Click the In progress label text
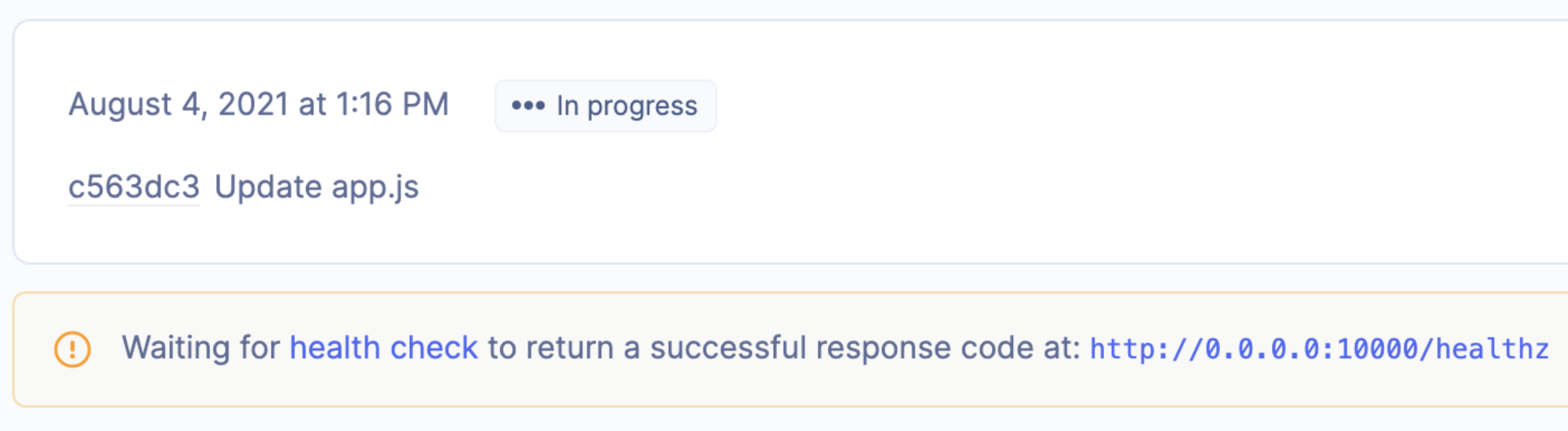 tap(627, 107)
